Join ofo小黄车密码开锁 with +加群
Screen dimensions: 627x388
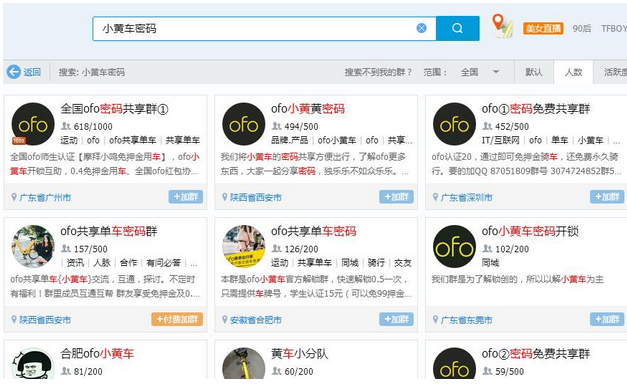[x=607, y=319]
